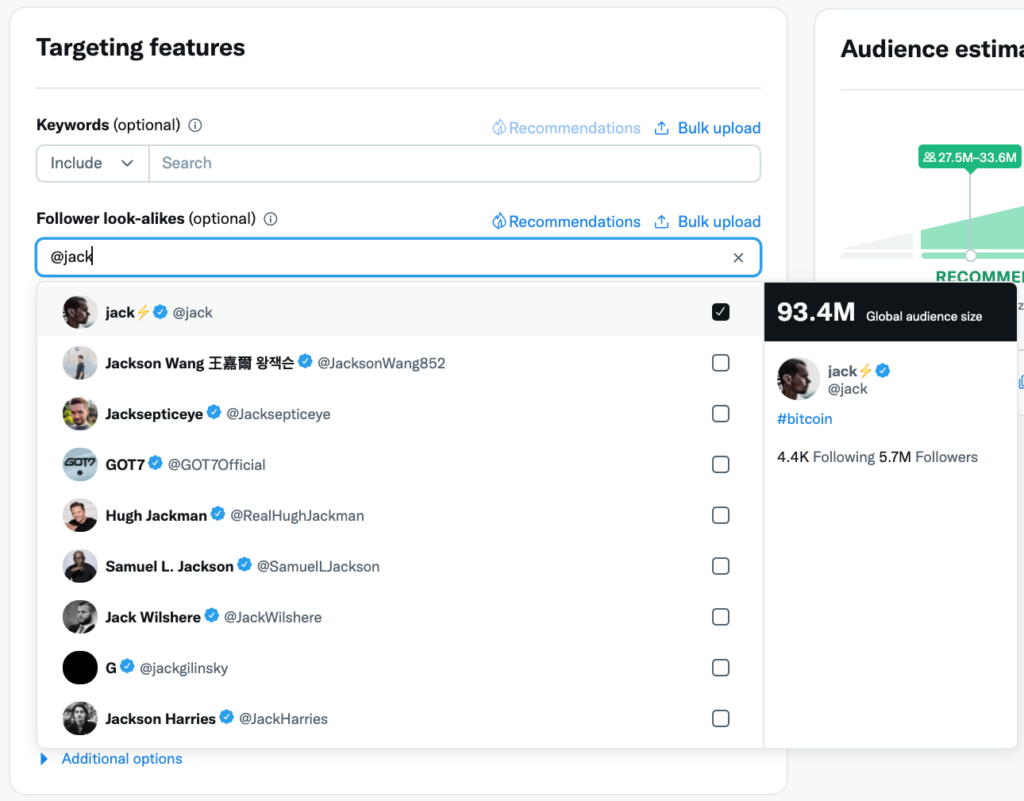Select the Jacksepticeye result name
This screenshot has width=1024, height=801.
point(154,415)
